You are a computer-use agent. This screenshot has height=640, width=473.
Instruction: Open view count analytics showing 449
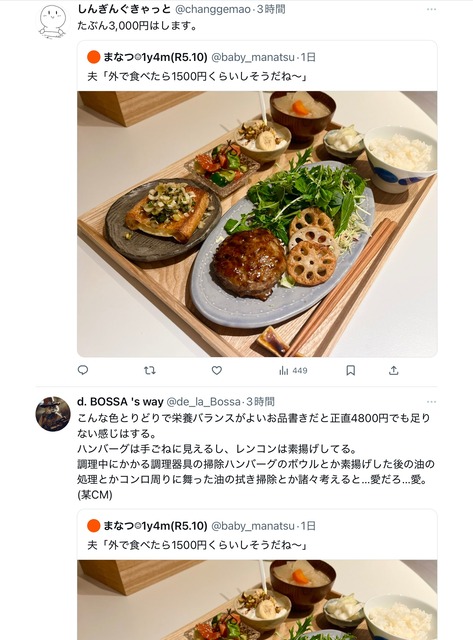pyautogui.click(x=293, y=371)
